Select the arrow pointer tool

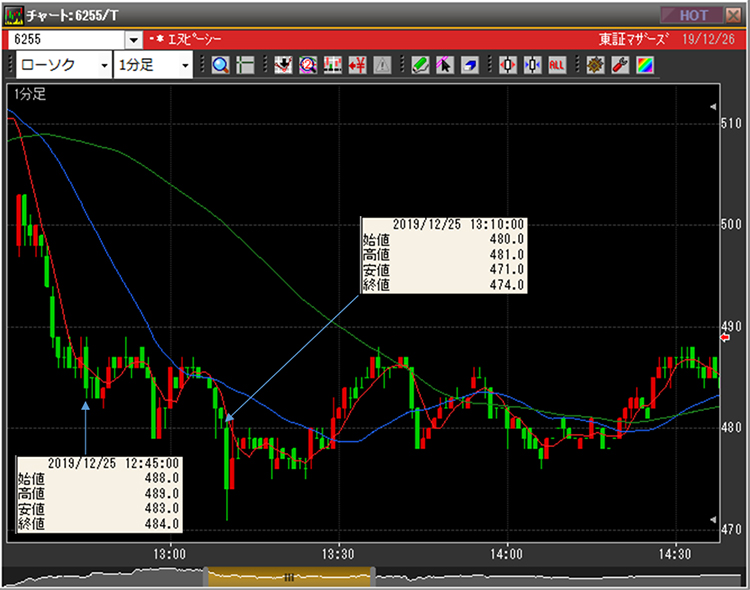(445, 65)
